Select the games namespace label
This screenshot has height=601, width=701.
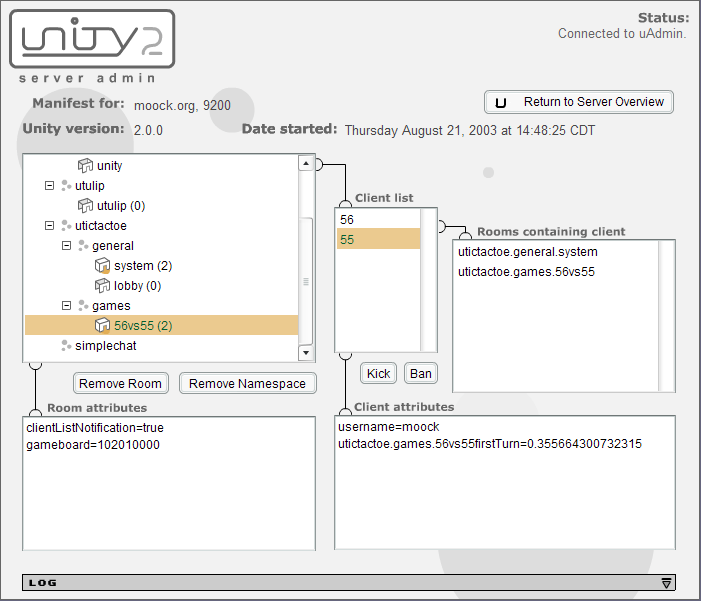pos(111,306)
